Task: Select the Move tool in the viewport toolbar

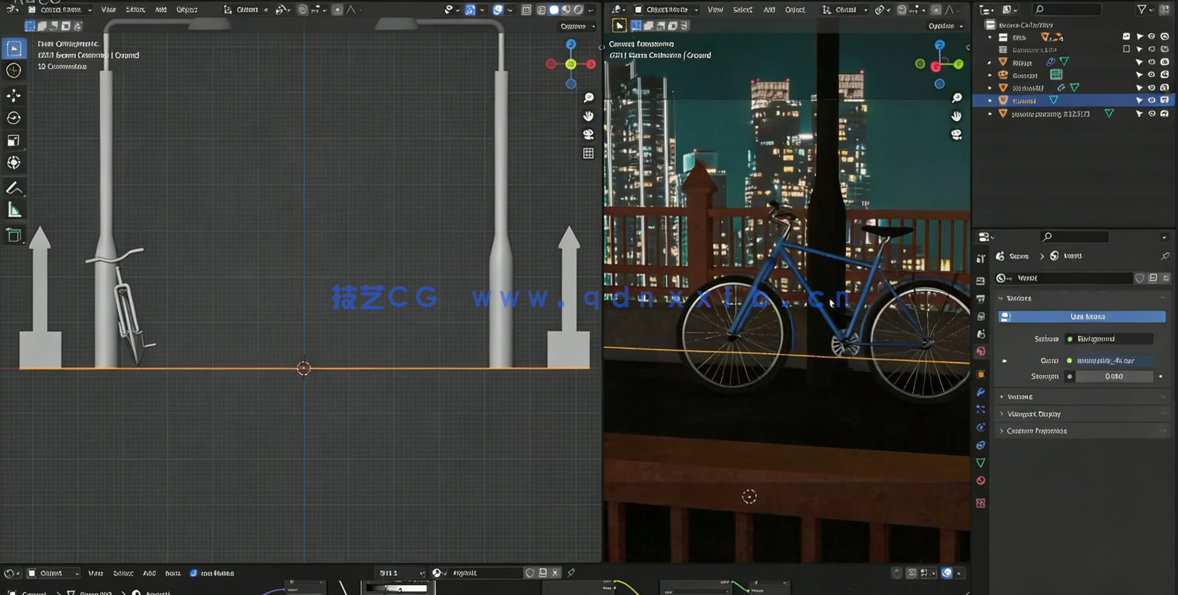Action: [x=14, y=94]
